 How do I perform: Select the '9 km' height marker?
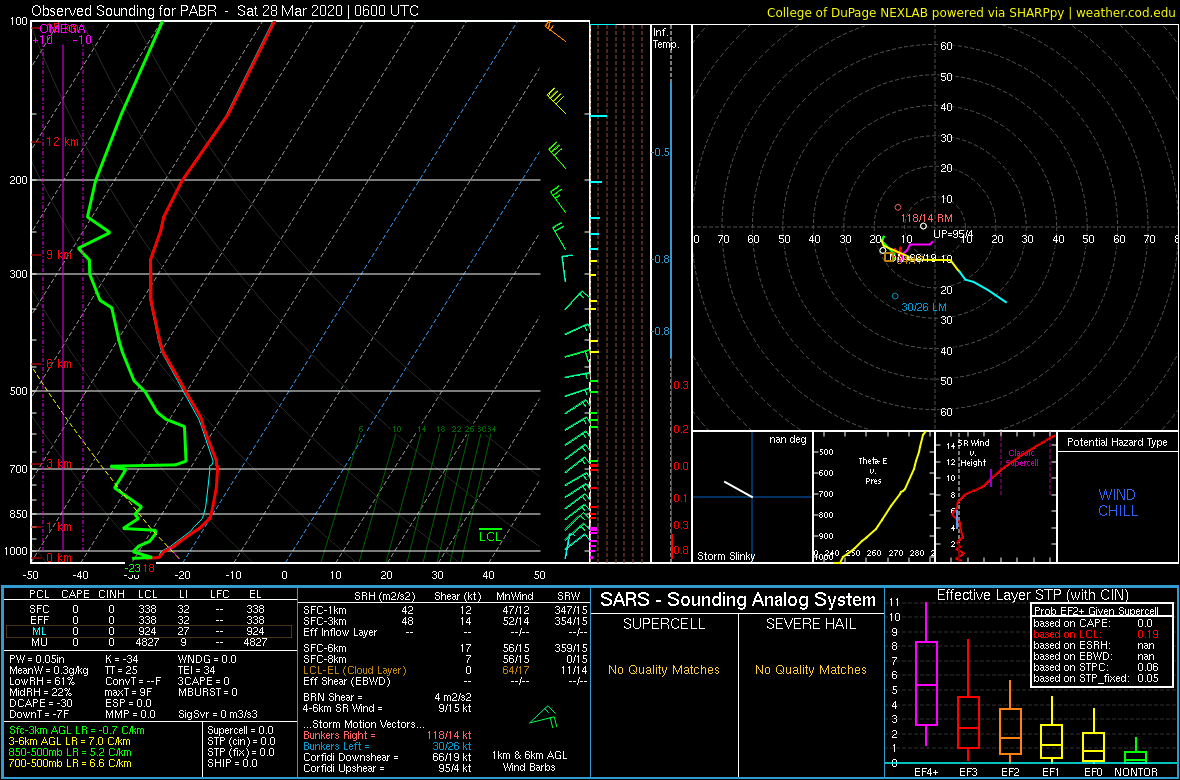(x=59, y=254)
